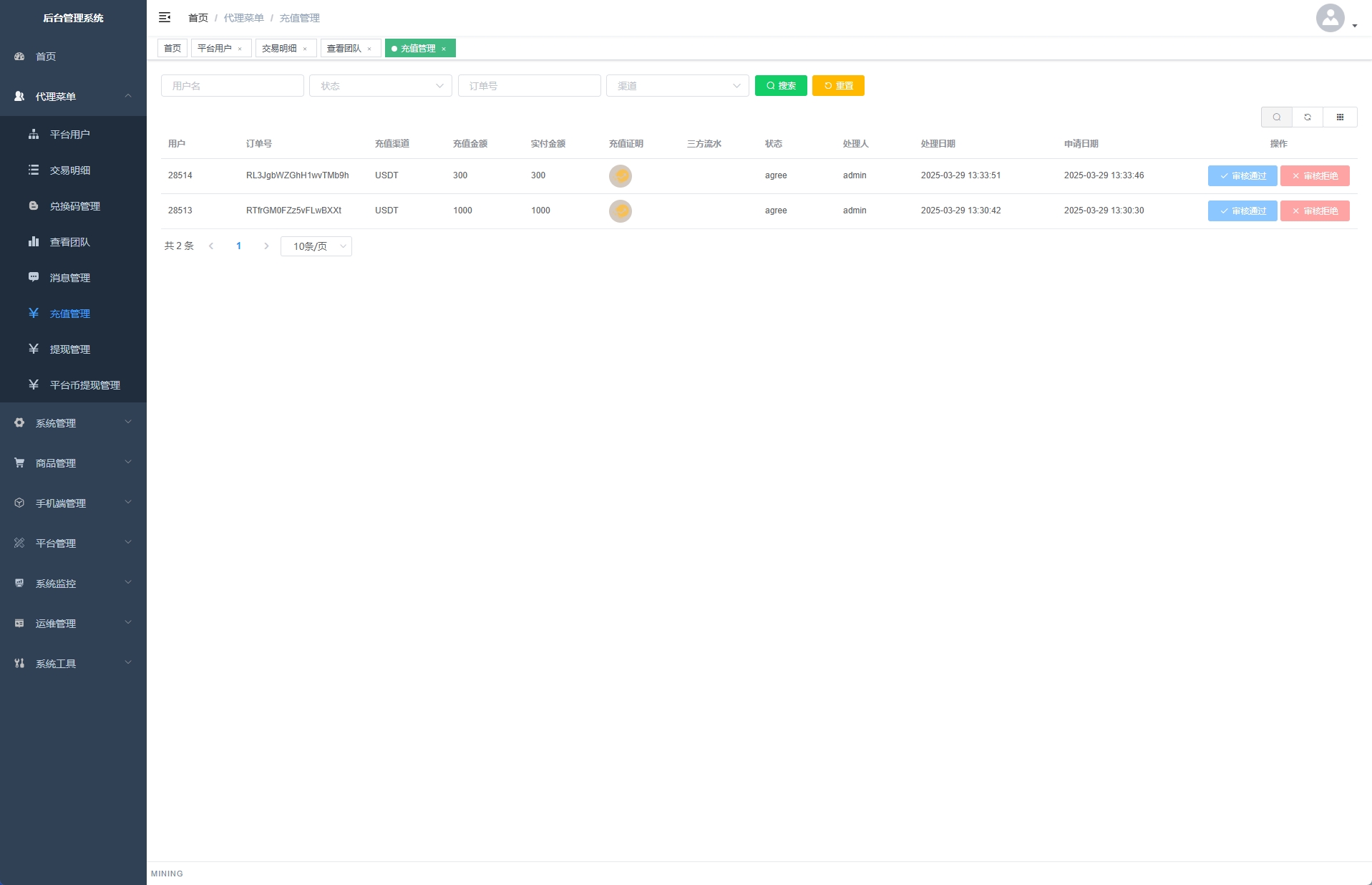The image size is (1372, 885).
Task: Approve order for user 28514 with 审核通过
Action: point(1242,176)
